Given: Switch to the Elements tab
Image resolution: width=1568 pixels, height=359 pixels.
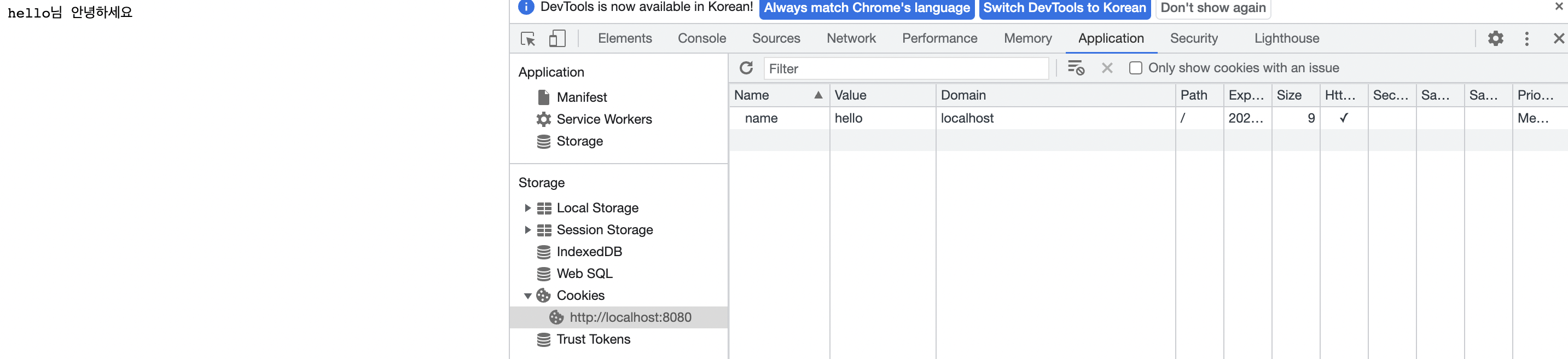Looking at the screenshot, I should [625, 38].
